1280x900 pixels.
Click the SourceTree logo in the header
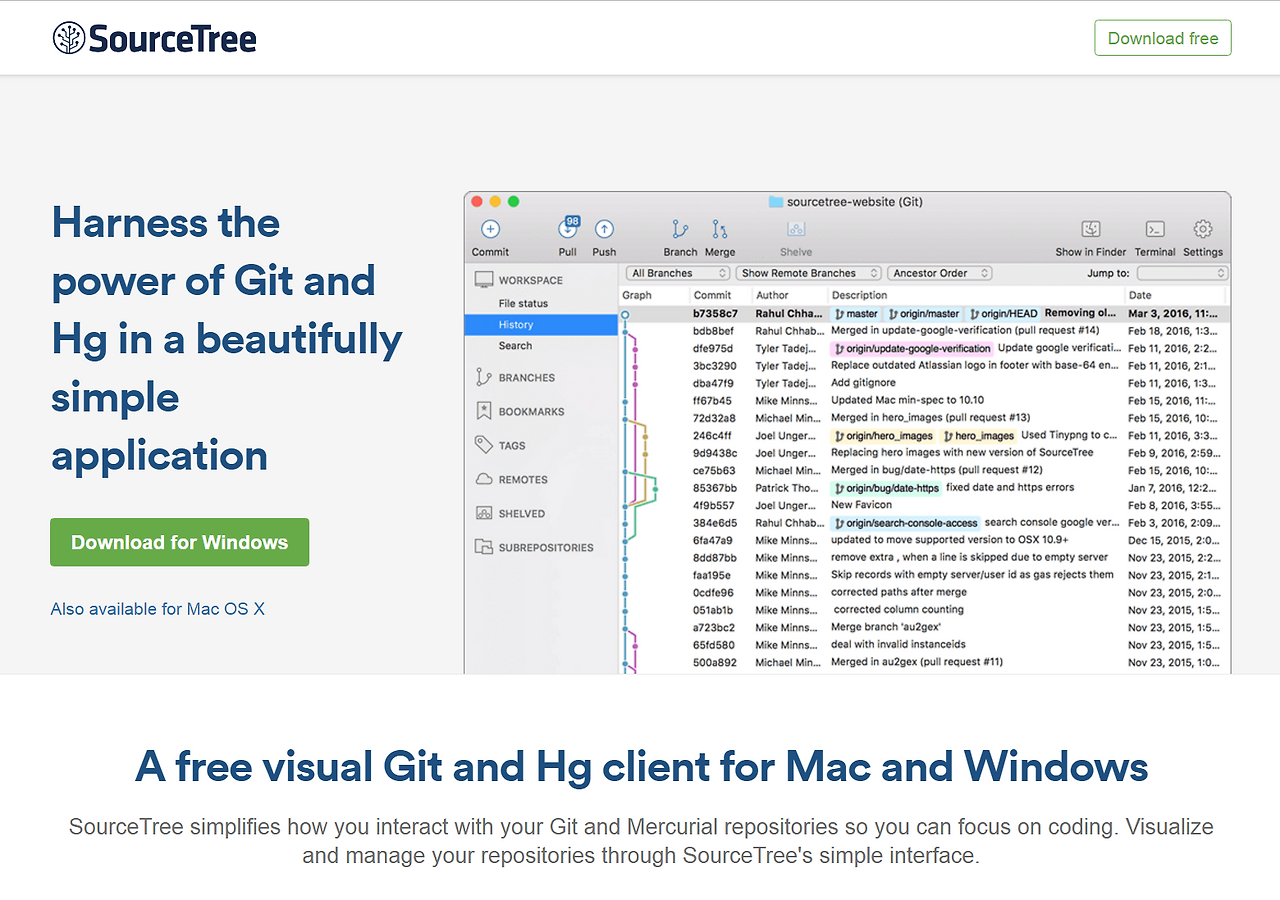(x=155, y=38)
